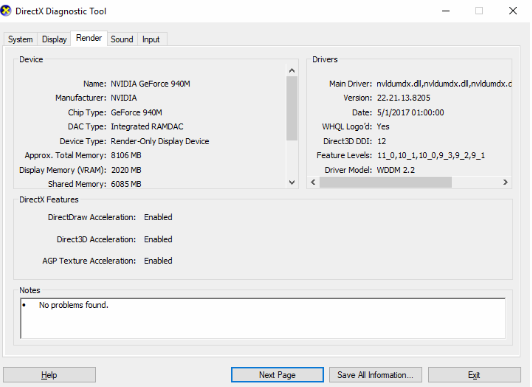Click the Driver Model value 'WDDM 2.2'

(396, 170)
